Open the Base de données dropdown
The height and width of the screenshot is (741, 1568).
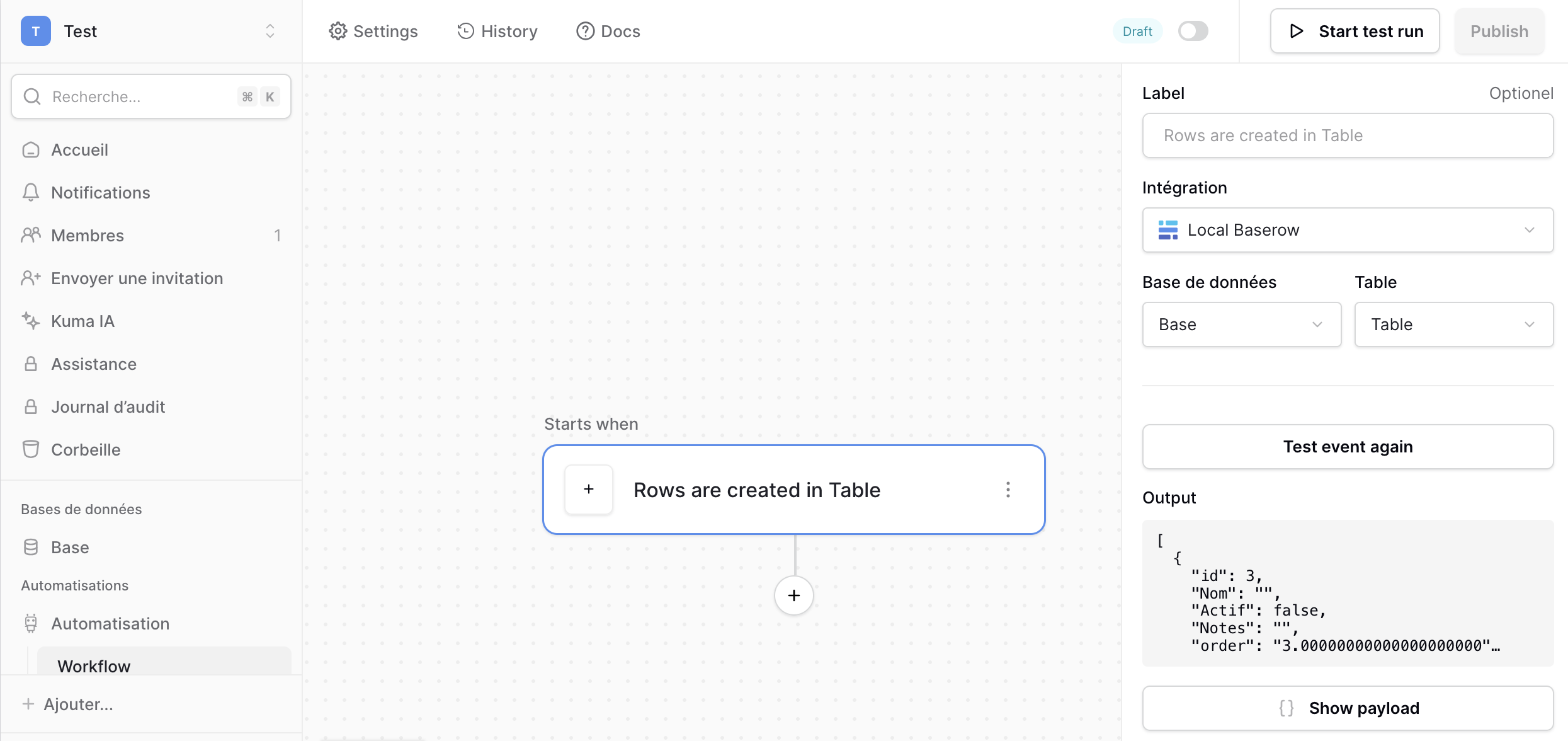coord(1241,325)
